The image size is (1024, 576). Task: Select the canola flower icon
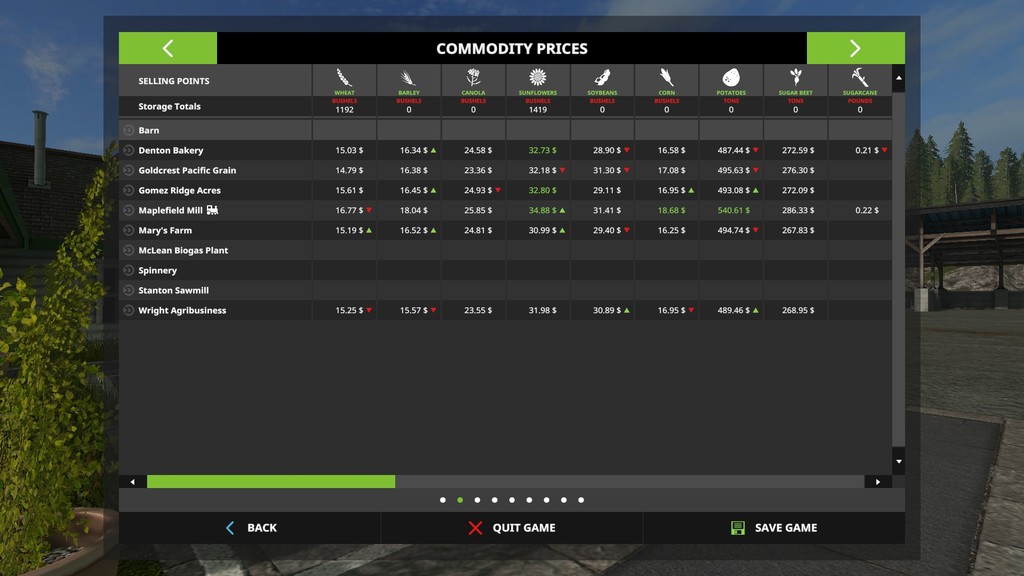[x=473, y=78]
